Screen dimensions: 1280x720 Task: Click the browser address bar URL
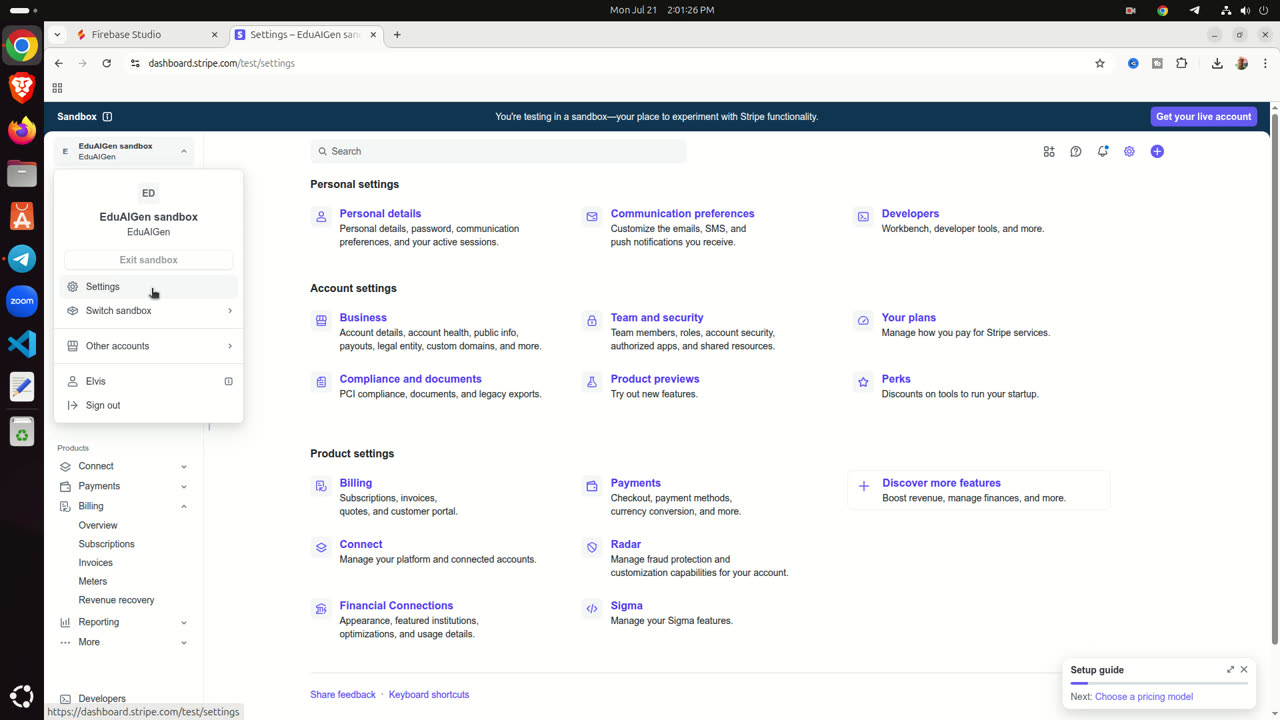pyautogui.click(x=221, y=63)
